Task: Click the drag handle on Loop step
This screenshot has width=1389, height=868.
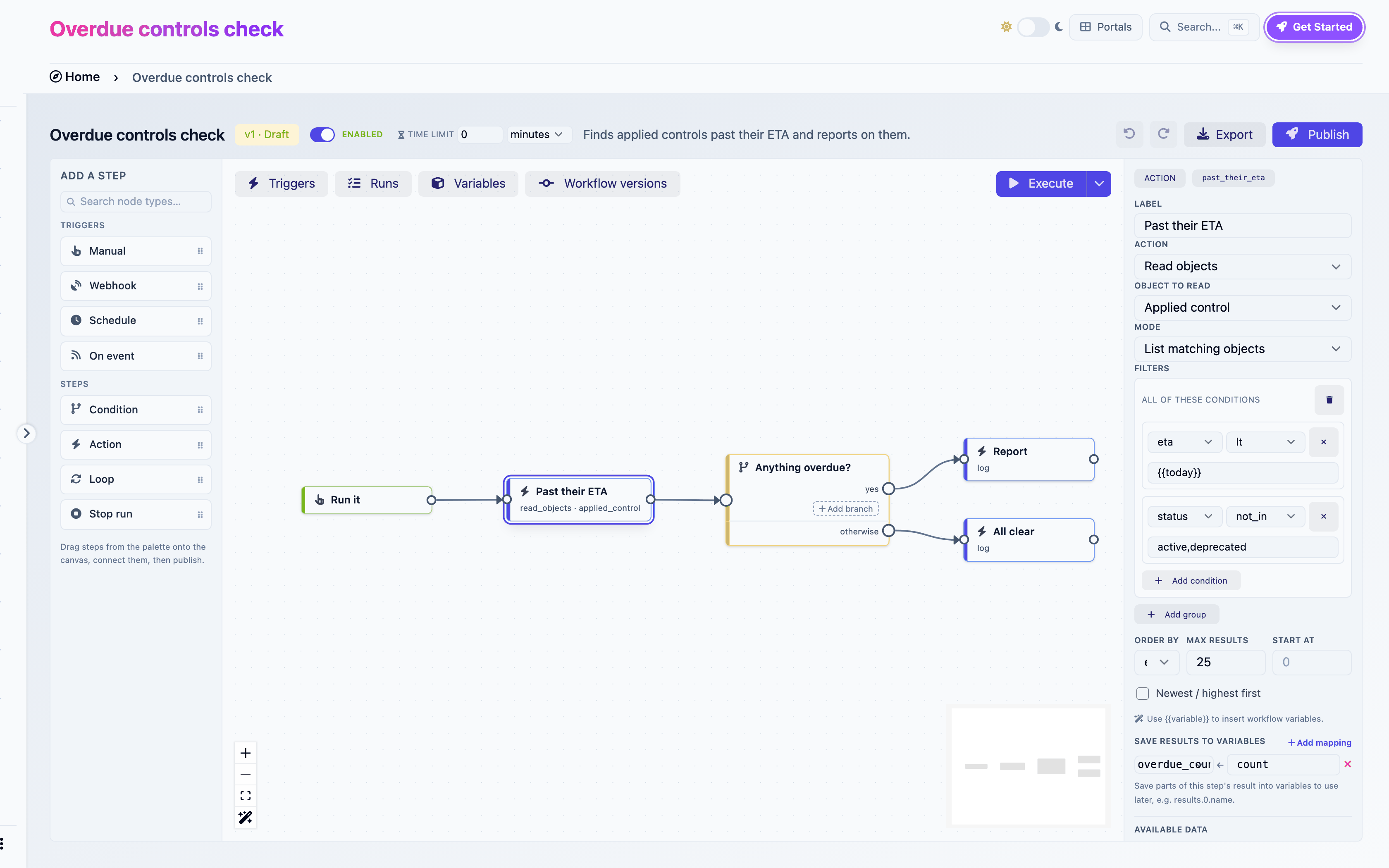Action: (x=200, y=479)
